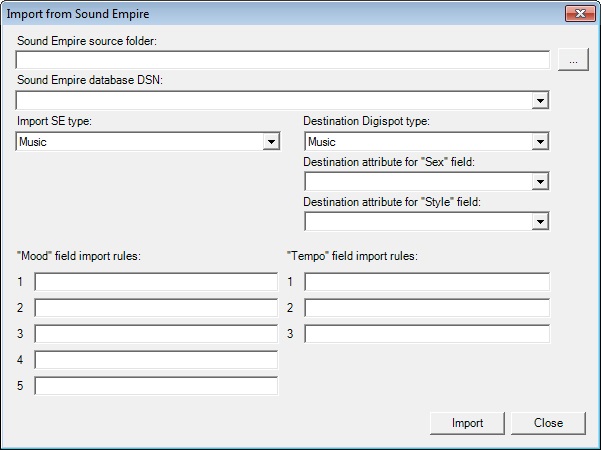
Task: Click Tempo import rule field 1
Action: click(427, 282)
